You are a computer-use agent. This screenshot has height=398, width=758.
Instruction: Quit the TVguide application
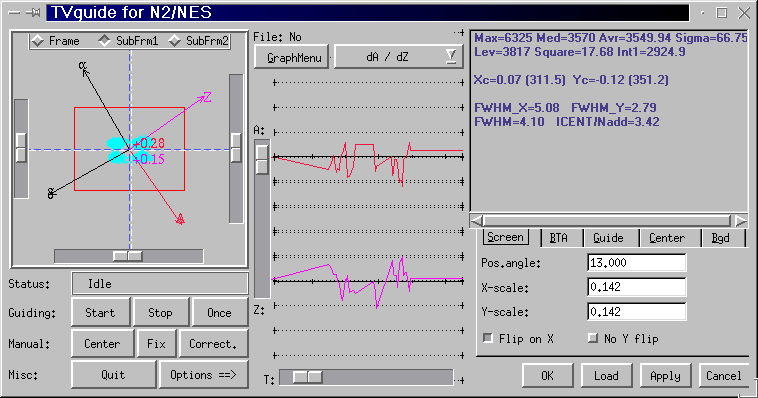tap(113, 374)
